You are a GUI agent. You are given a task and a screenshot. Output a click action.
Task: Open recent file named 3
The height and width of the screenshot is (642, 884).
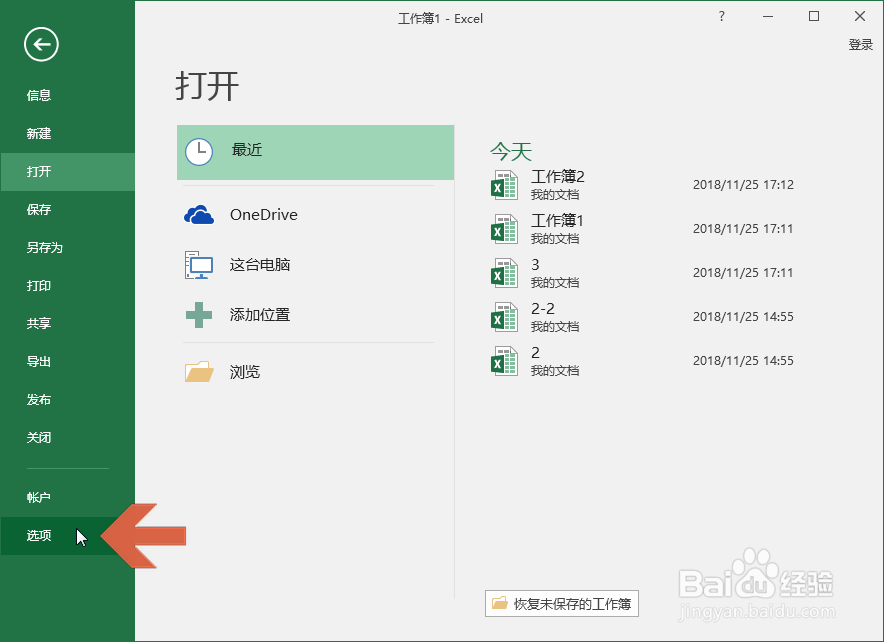tap(535, 264)
